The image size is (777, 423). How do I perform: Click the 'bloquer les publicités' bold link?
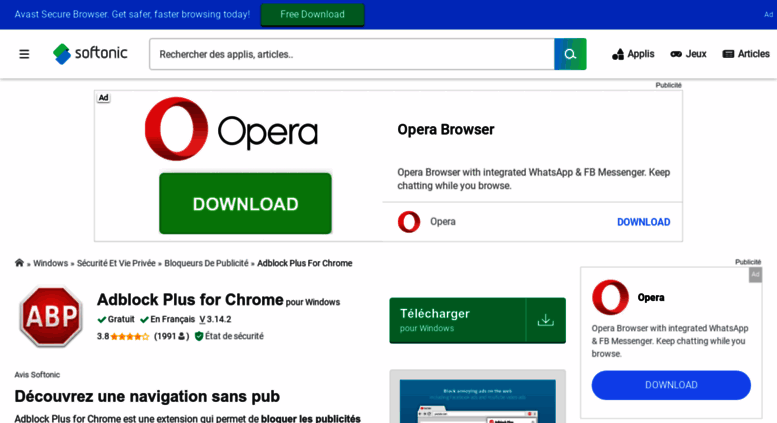pyautogui.click(x=311, y=419)
